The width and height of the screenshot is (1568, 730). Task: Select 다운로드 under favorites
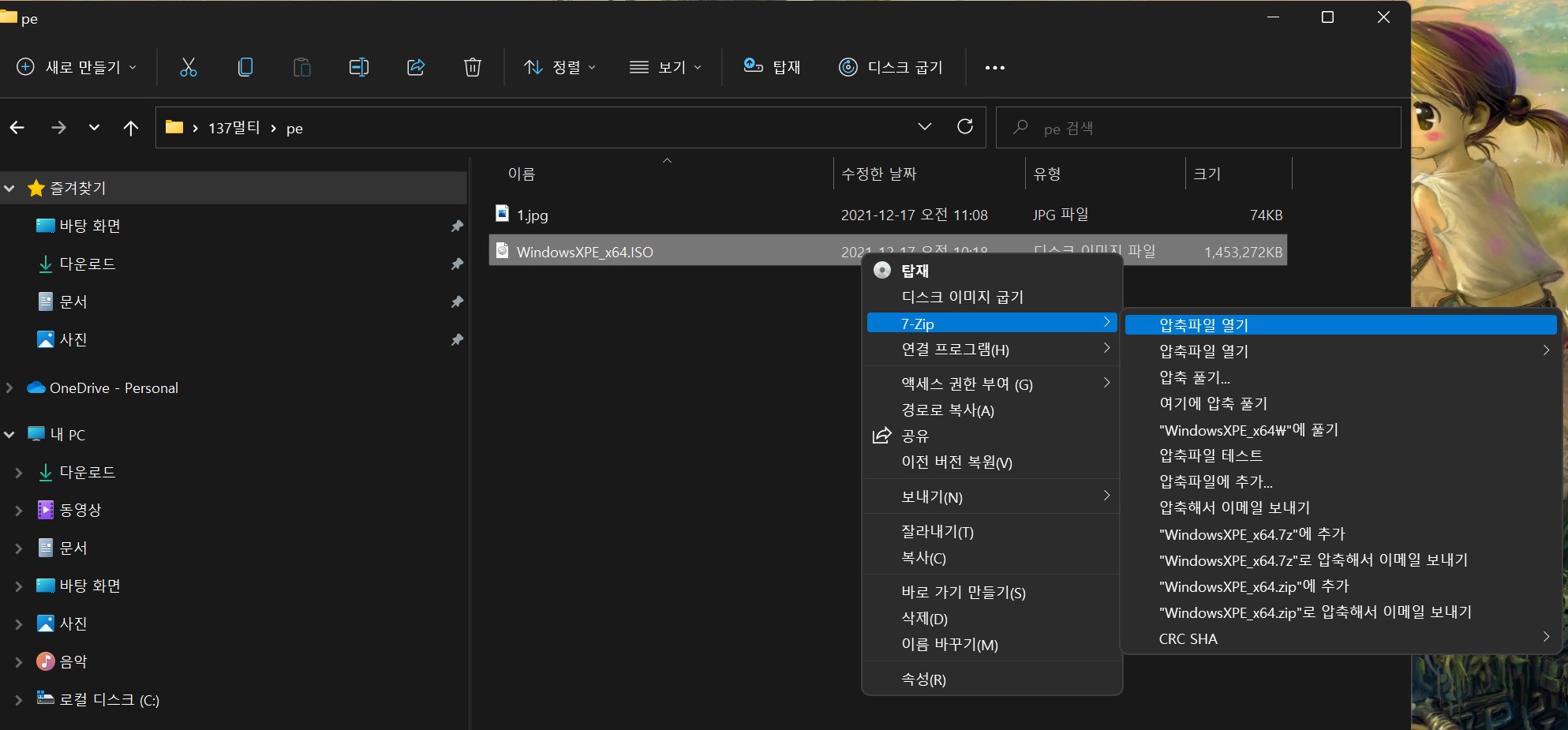point(77,264)
